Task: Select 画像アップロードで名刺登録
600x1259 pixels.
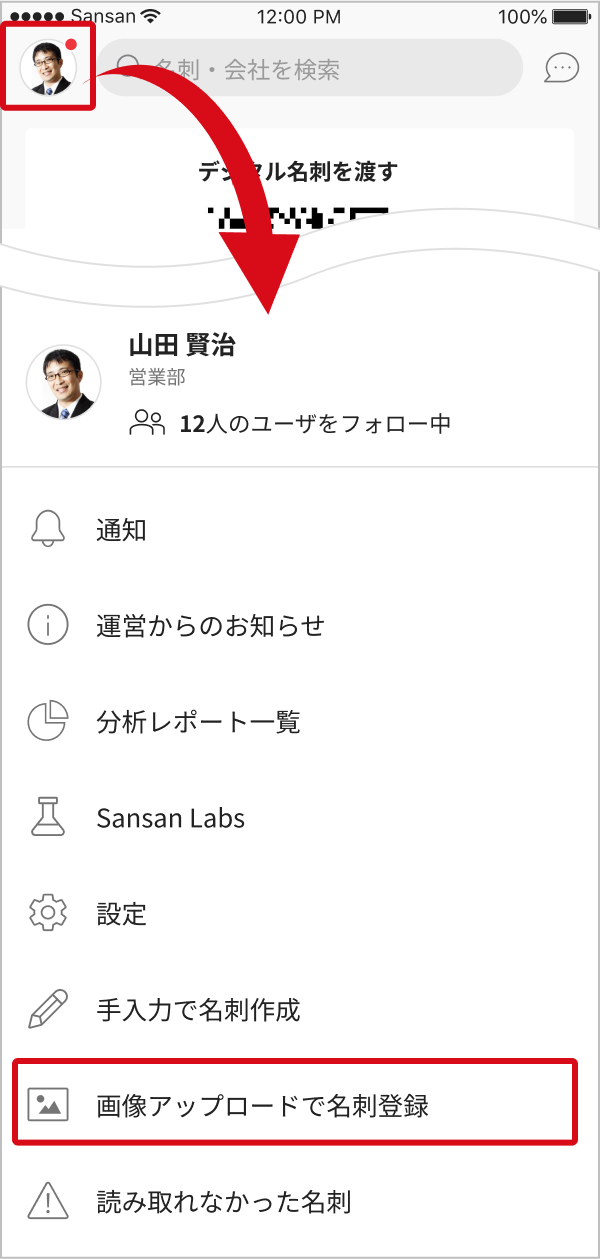Action: click(263, 1105)
